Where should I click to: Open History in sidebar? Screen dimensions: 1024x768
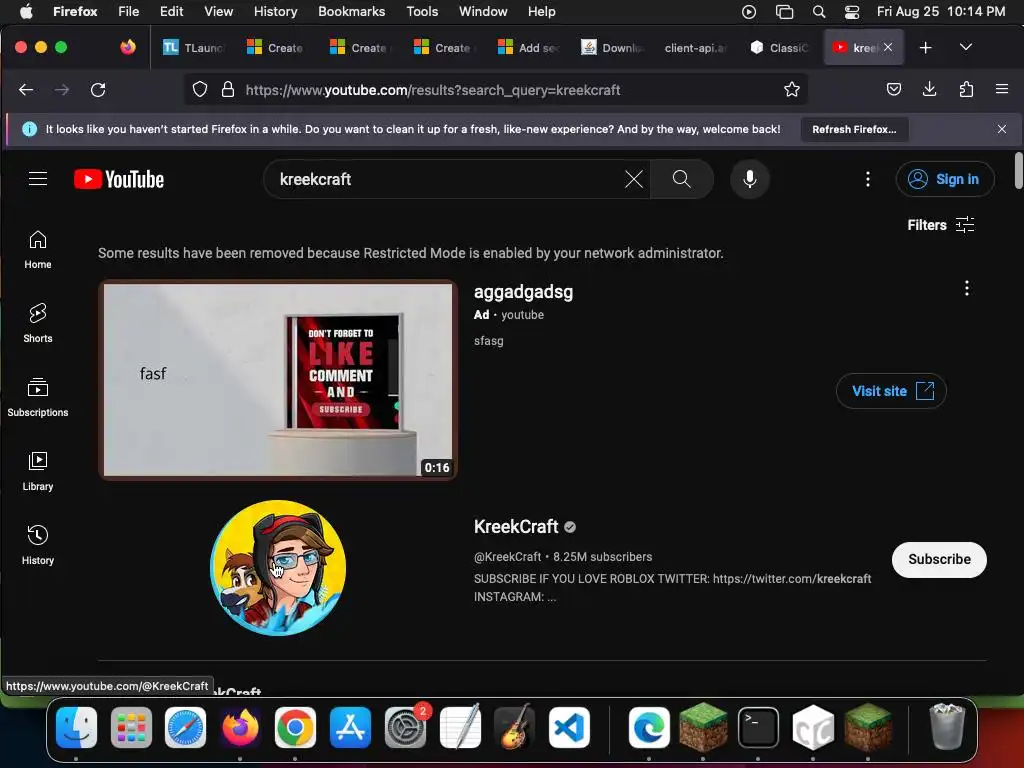38,545
